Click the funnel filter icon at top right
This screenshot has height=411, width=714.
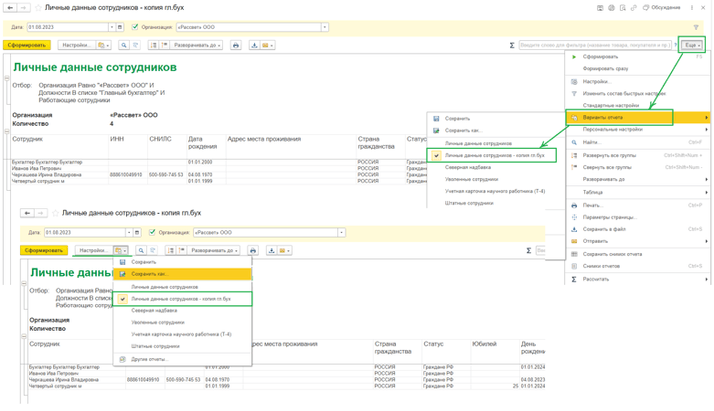696,27
